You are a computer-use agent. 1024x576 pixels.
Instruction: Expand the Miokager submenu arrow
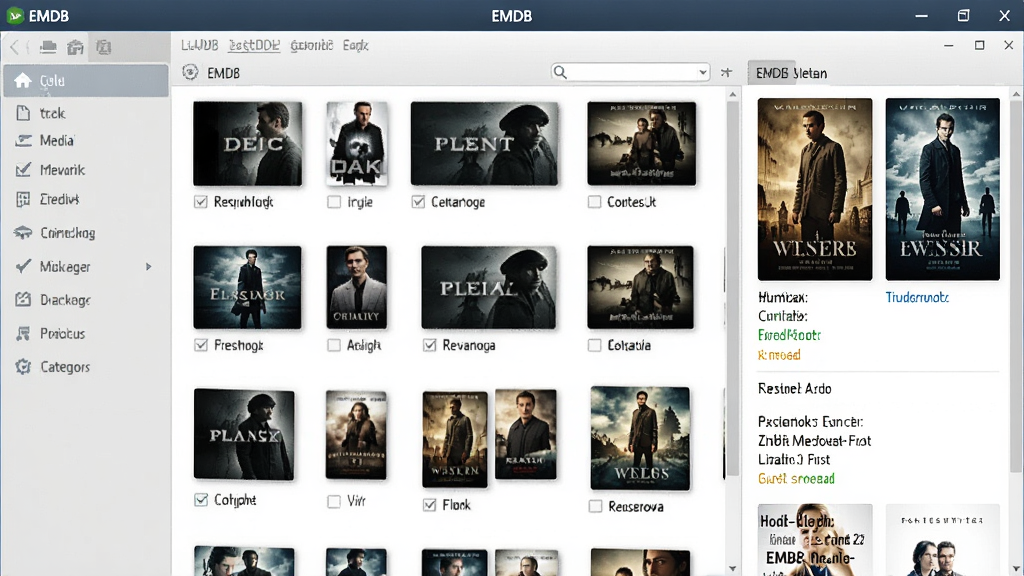point(149,266)
